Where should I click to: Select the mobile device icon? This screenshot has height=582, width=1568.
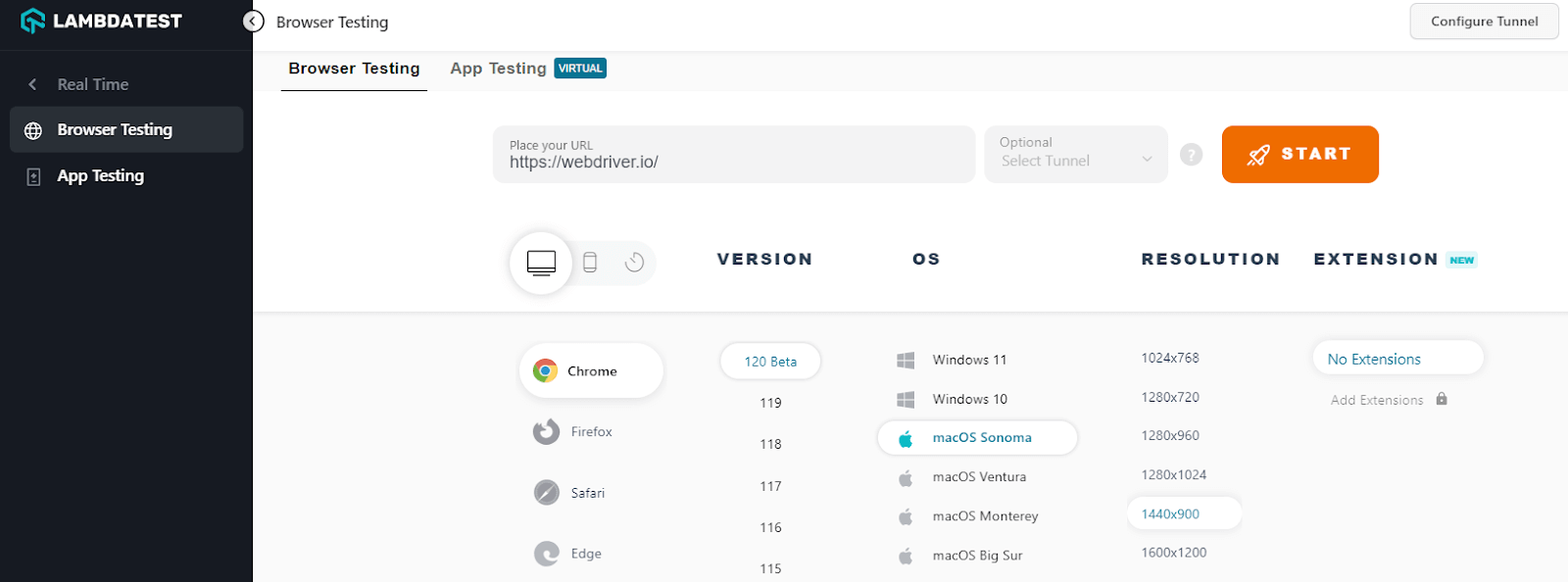(x=590, y=262)
